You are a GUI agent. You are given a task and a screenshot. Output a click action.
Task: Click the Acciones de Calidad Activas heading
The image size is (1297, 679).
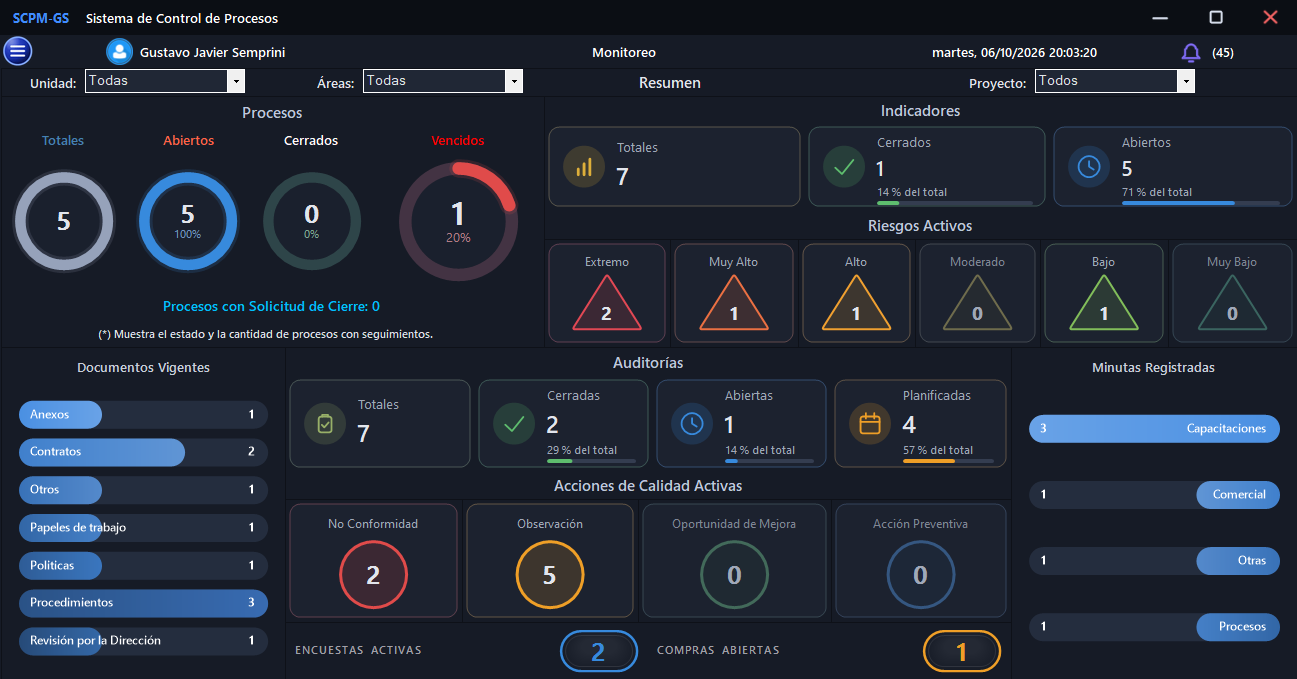648,486
